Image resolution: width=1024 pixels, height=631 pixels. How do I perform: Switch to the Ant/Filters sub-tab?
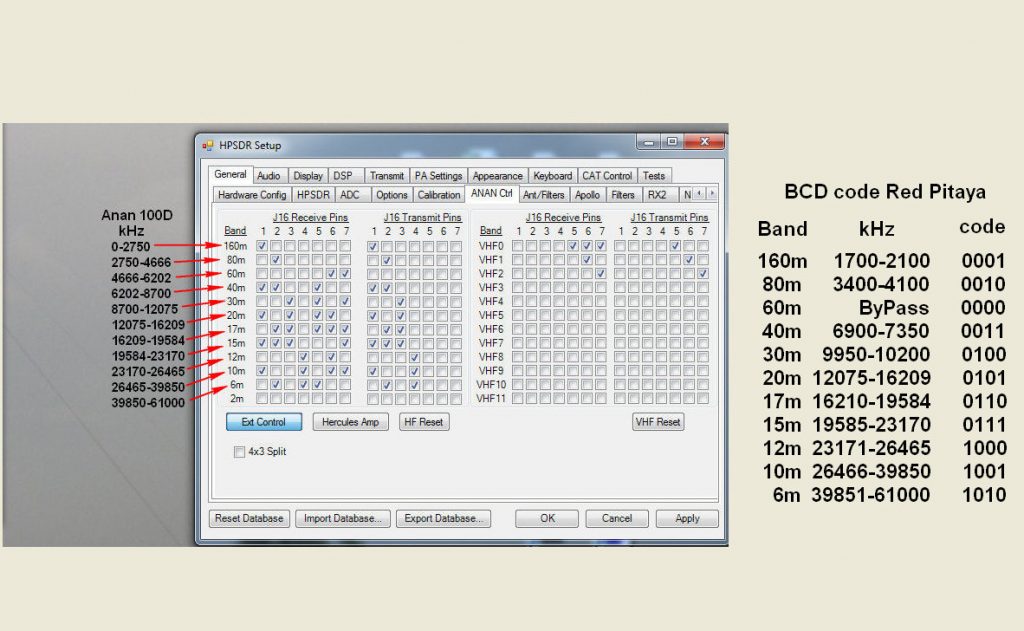pyautogui.click(x=543, y=195)
